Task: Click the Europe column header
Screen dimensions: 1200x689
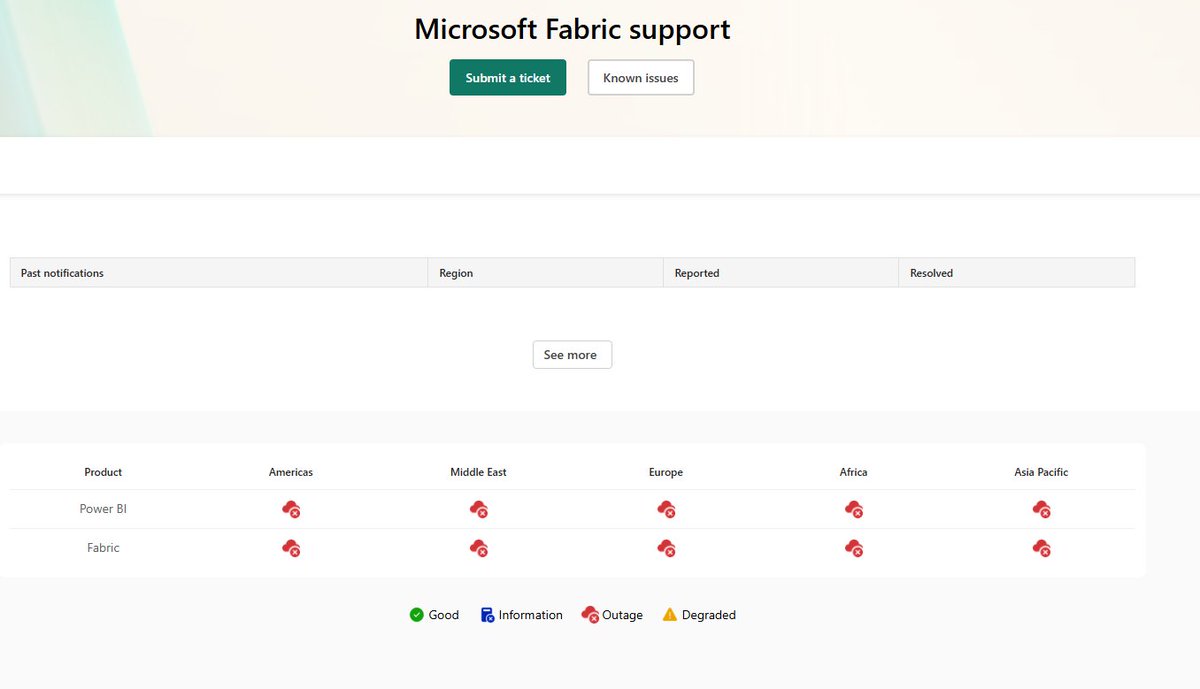Action: coord(666,472)
